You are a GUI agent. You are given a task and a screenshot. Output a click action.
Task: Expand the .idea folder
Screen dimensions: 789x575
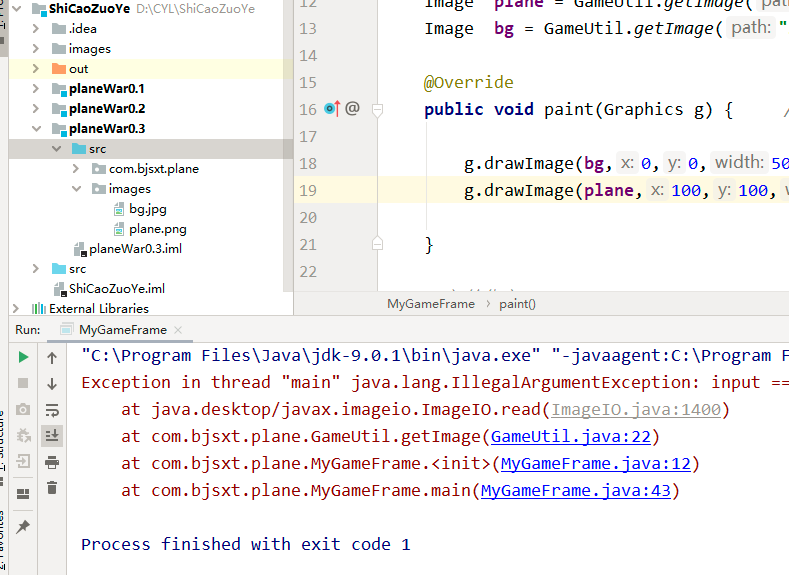click(35, 29)
